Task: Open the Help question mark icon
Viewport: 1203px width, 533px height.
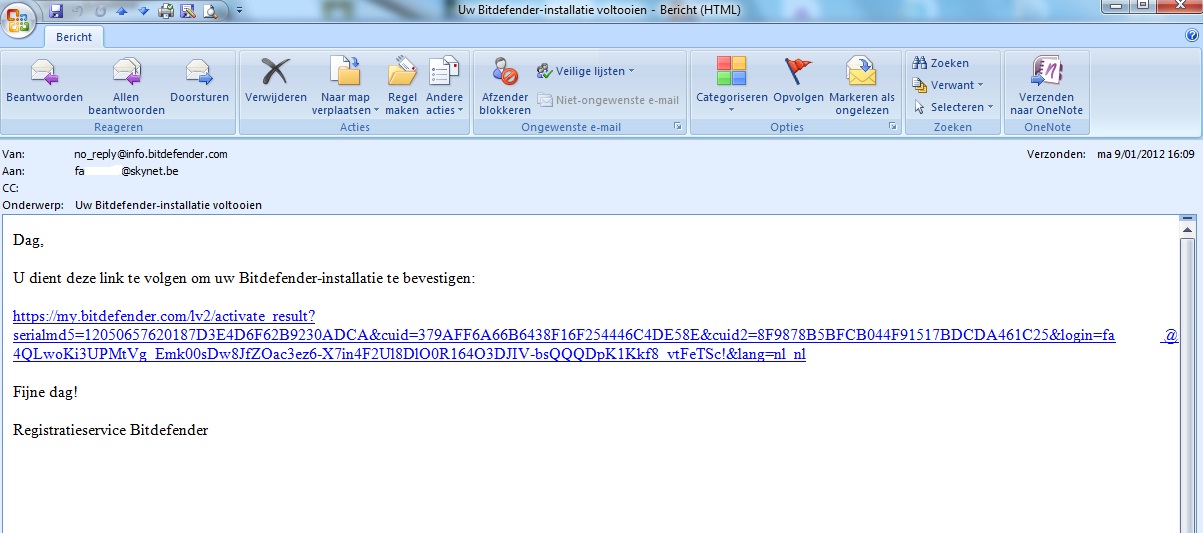Action: click(x=1191, y=36)
